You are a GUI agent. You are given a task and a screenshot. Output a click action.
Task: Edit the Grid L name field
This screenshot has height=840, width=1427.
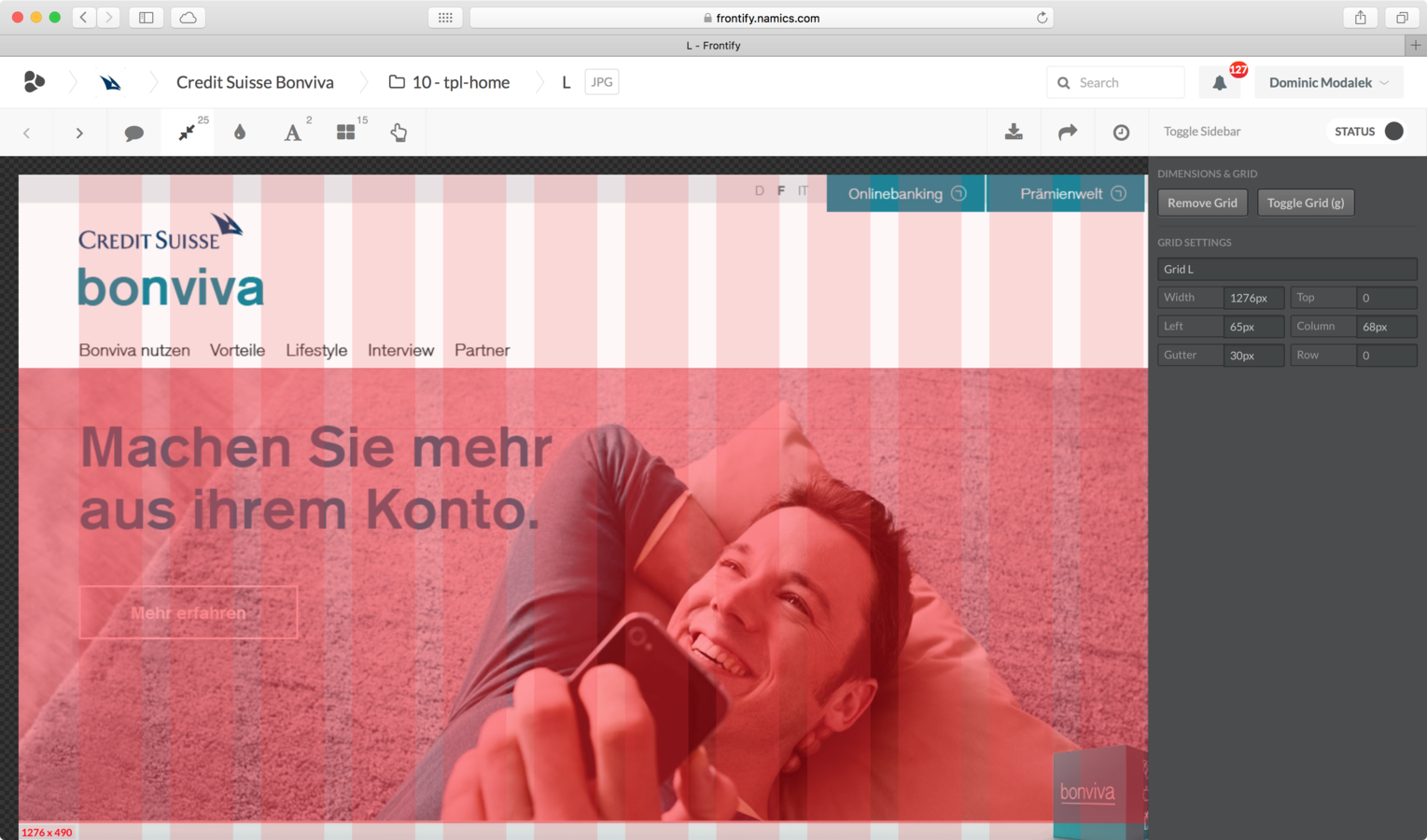(1287, 269)
